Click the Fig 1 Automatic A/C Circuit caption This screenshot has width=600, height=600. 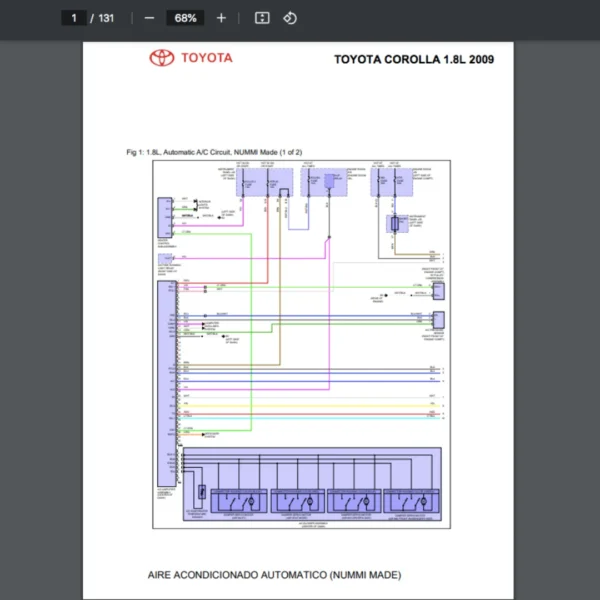point(214,152)
